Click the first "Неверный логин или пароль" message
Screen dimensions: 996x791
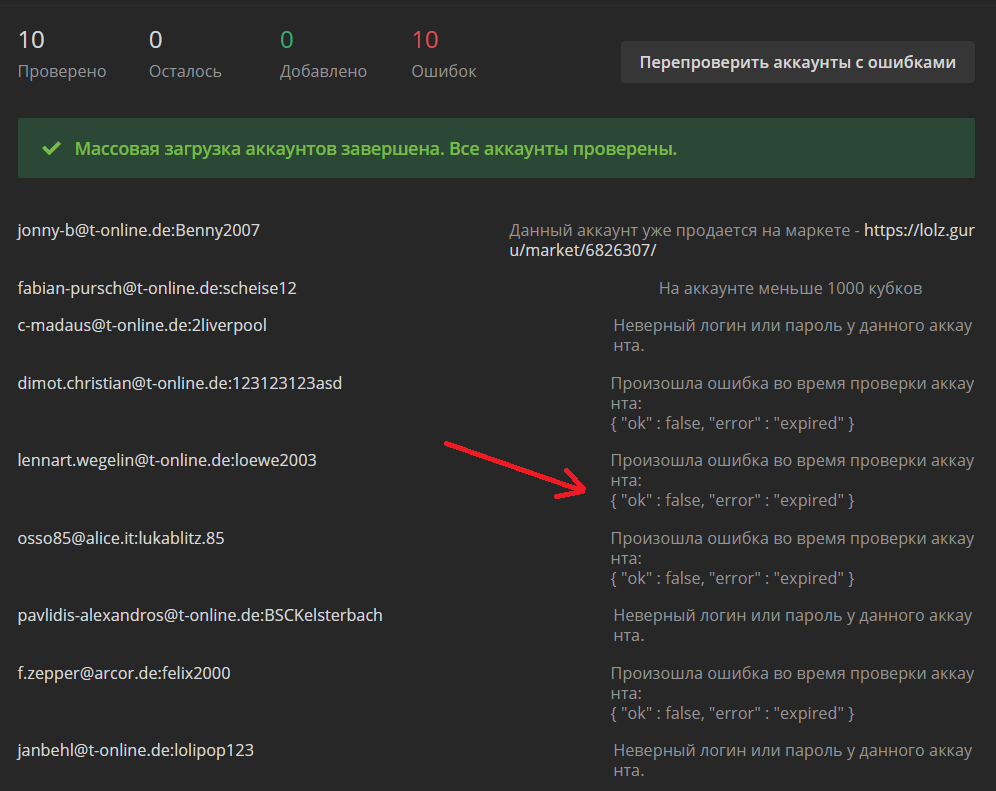(792, 336)
